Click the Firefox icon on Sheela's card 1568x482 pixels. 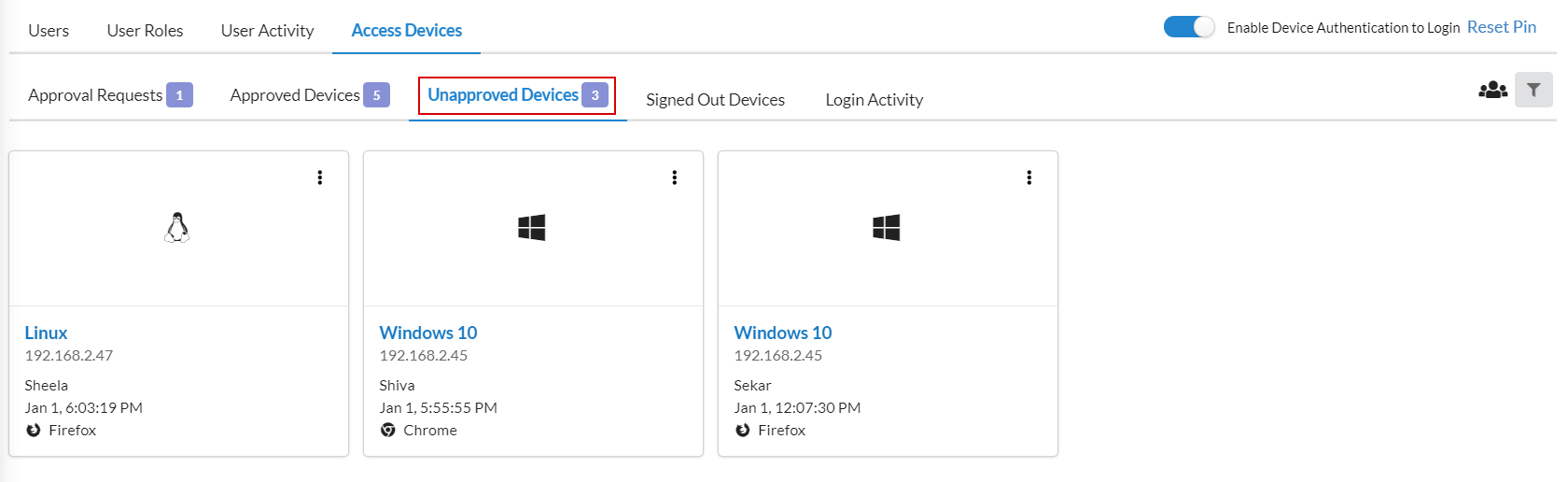(34, 431)
